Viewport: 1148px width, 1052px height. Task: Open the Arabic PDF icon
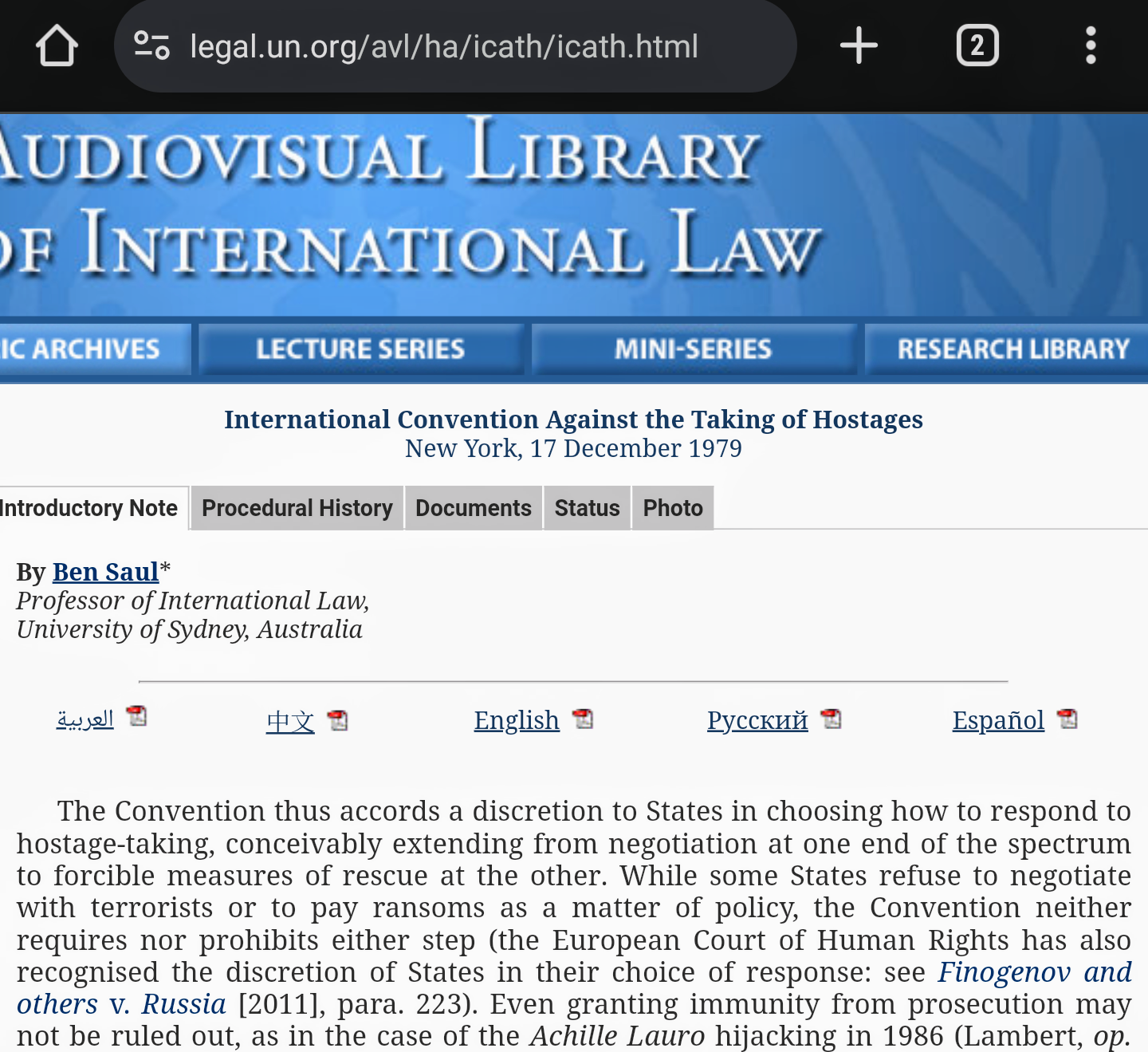coord(137,715)
